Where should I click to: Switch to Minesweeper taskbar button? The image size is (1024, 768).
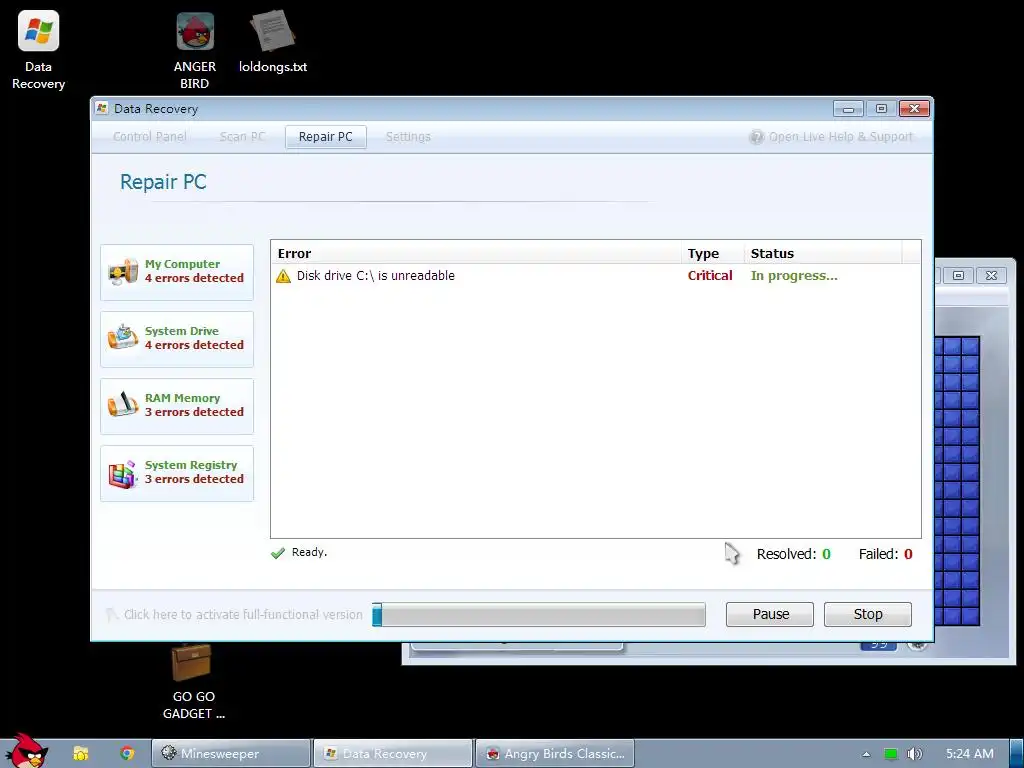click(x=231, y=754)
